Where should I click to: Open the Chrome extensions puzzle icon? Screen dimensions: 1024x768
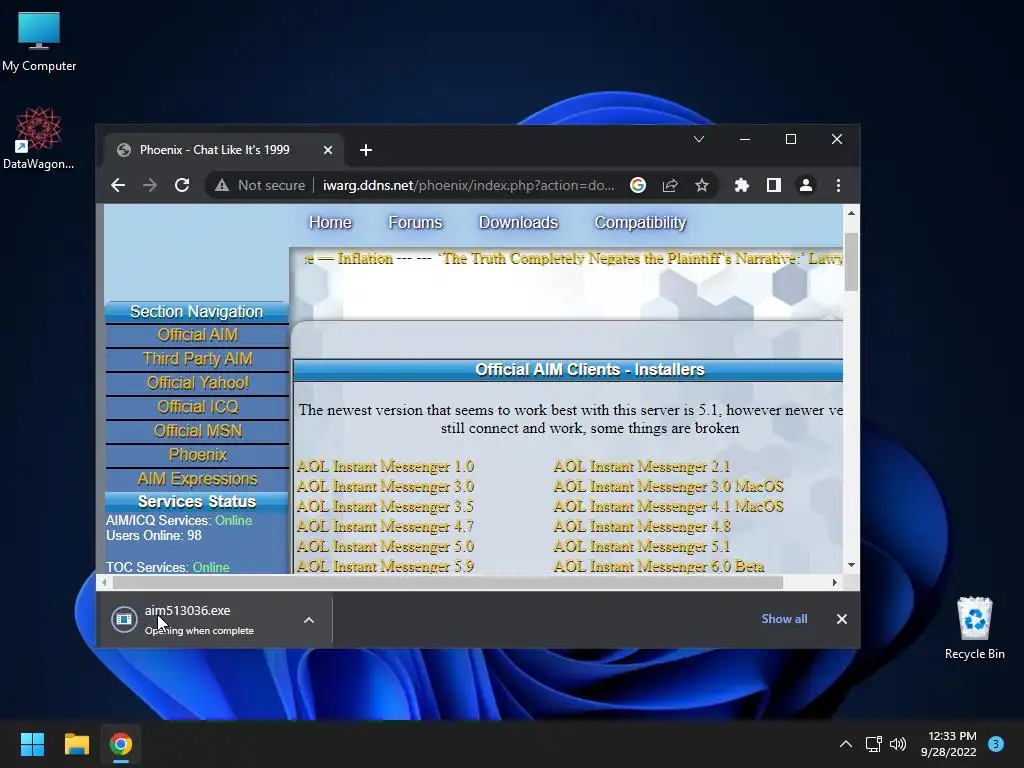[x=742, y=185]
